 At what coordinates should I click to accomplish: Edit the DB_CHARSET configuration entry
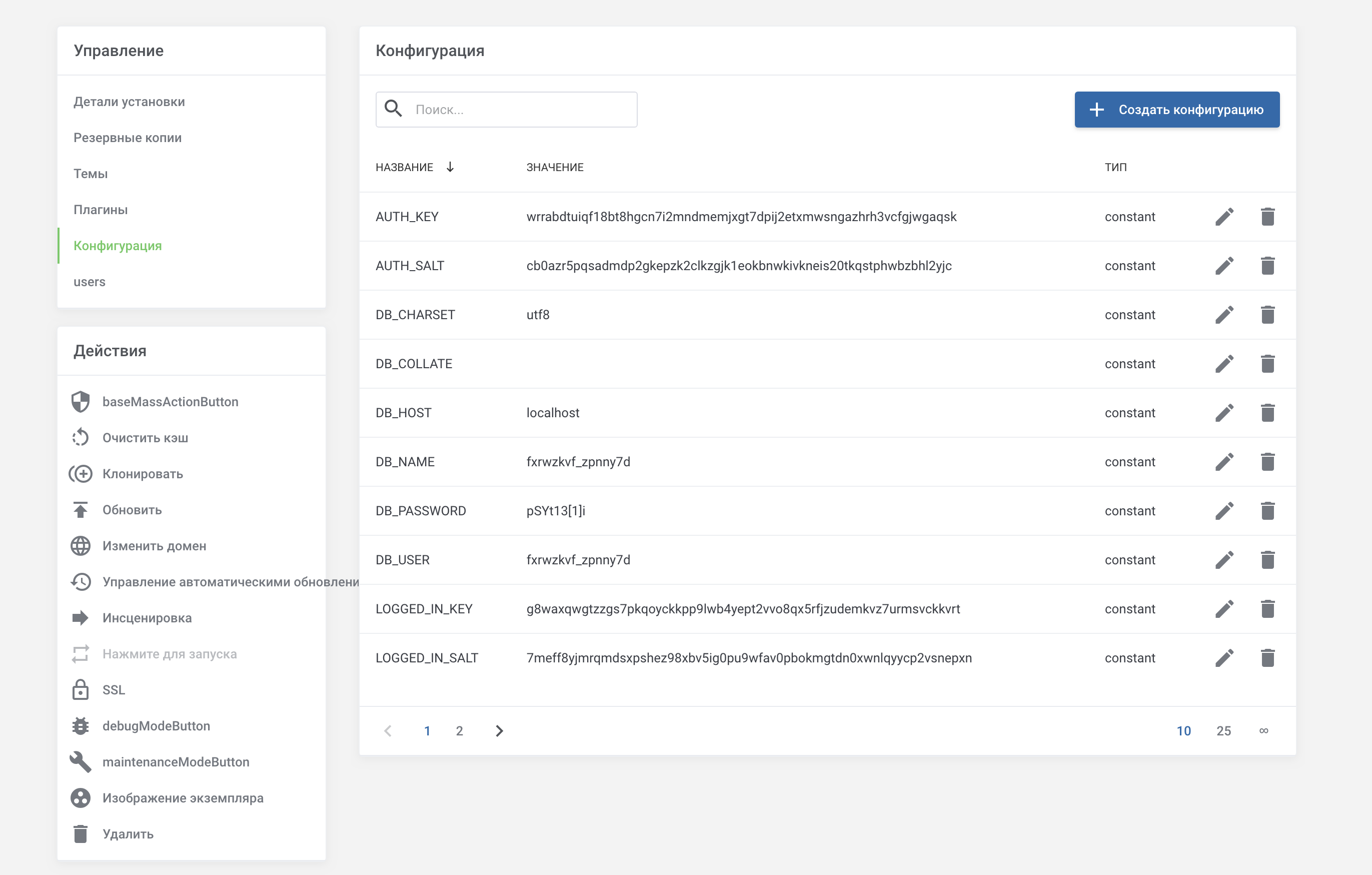point(1224,315)
